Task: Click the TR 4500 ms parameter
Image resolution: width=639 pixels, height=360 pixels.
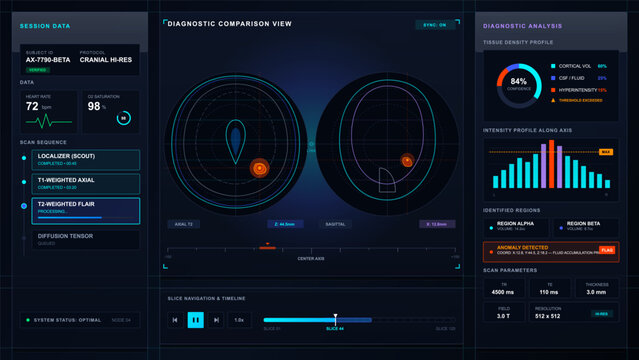Action: click(x=504, y=288)
